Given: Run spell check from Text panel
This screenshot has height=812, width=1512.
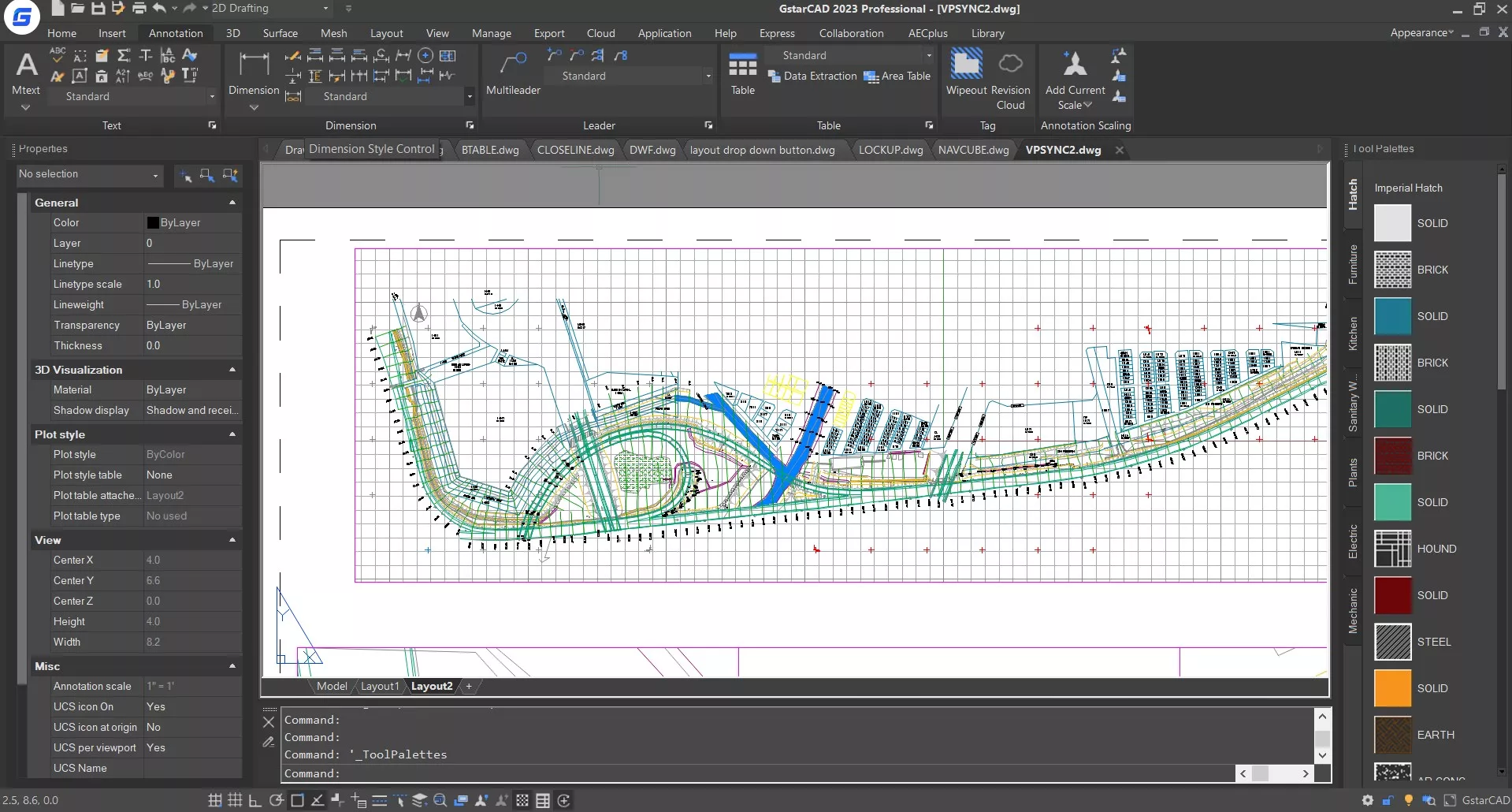Looking at the screenshot, I should point(58,55).
